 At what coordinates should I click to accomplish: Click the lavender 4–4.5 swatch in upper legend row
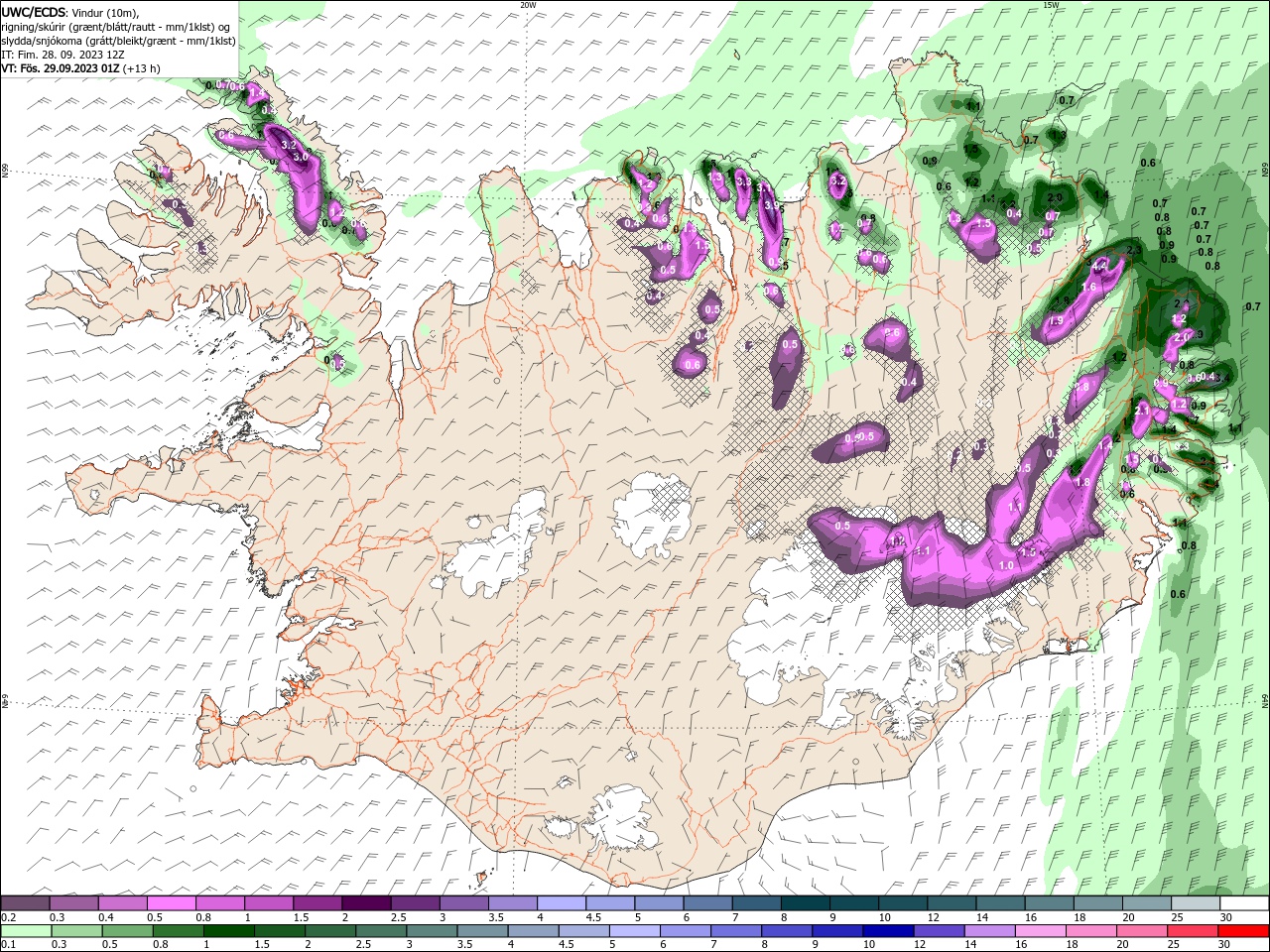(562, 903)
